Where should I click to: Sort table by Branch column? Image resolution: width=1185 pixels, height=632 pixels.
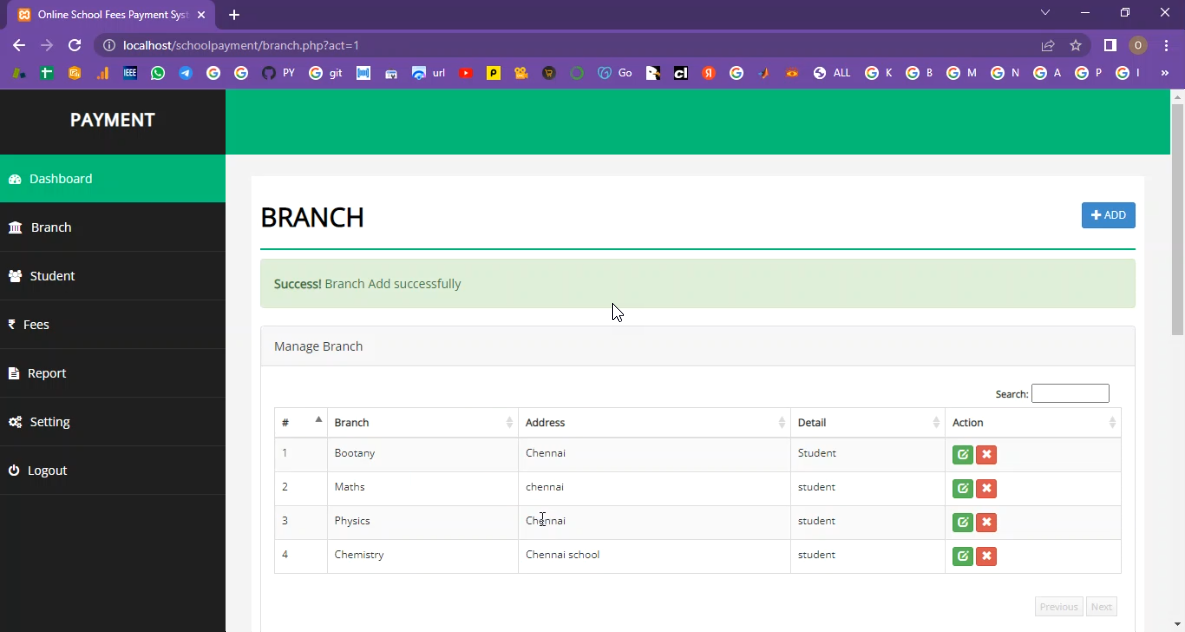[422, 423]
